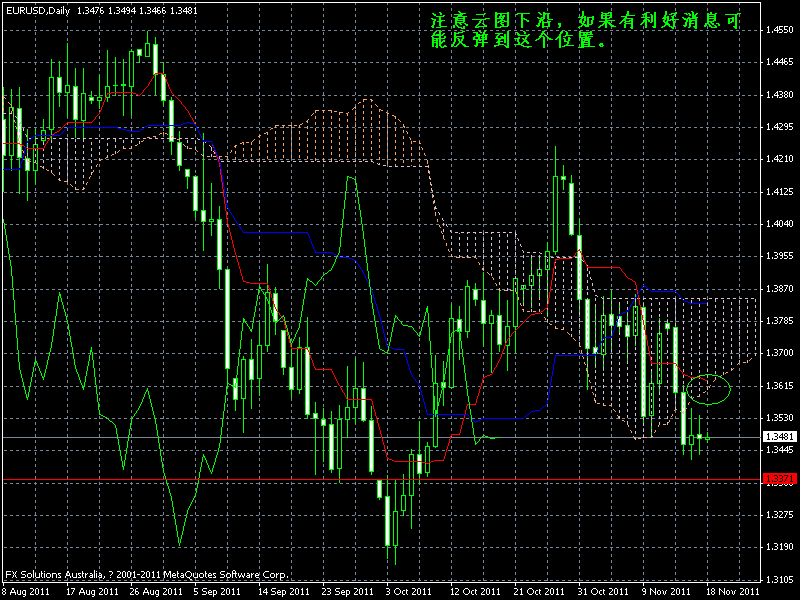
Task: Click the date label 23 Sep 2011
Action: (347, 592)
